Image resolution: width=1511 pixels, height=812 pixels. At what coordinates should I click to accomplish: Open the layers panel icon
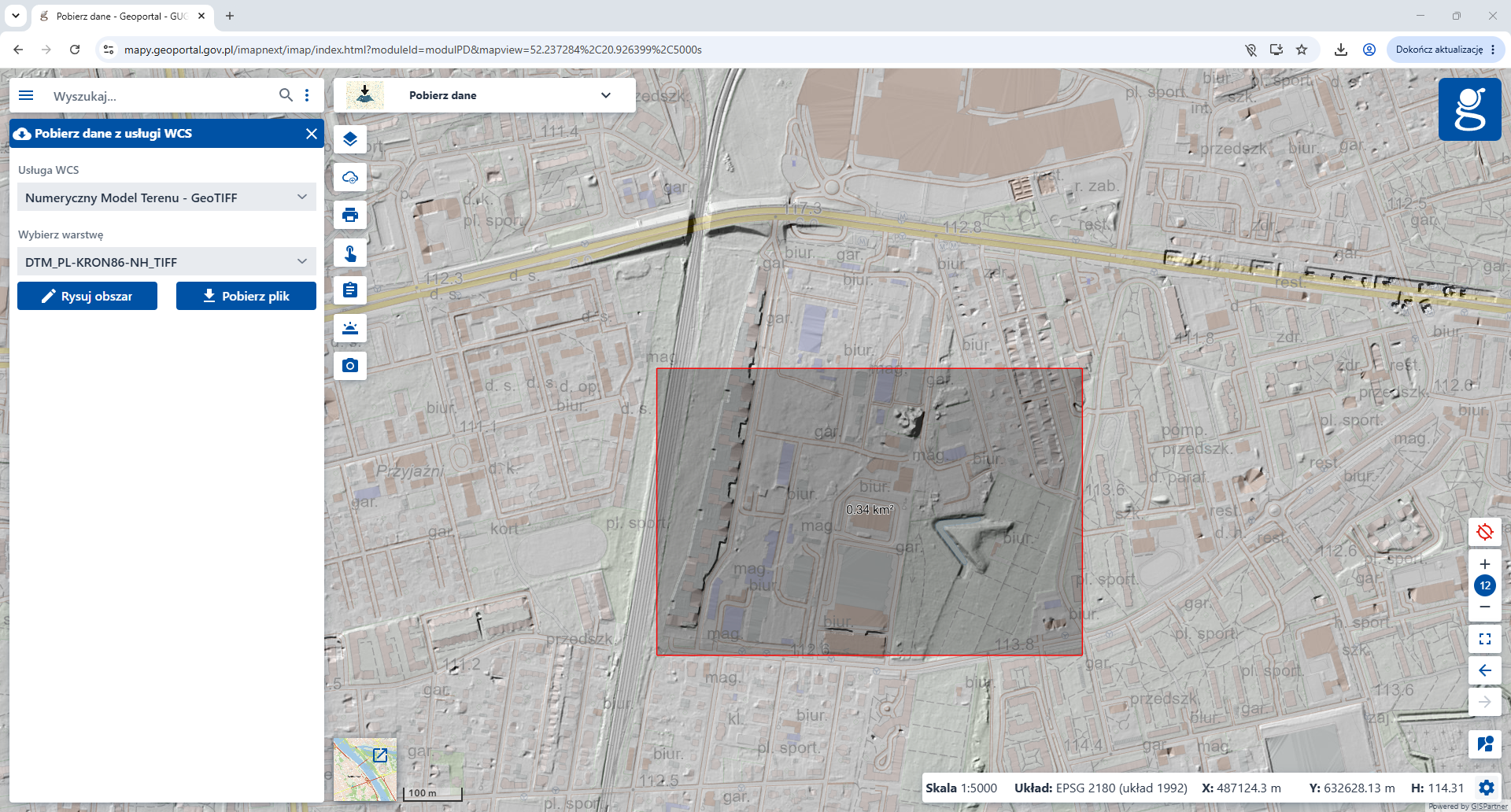pyautogui.click(x=350, y=139)
